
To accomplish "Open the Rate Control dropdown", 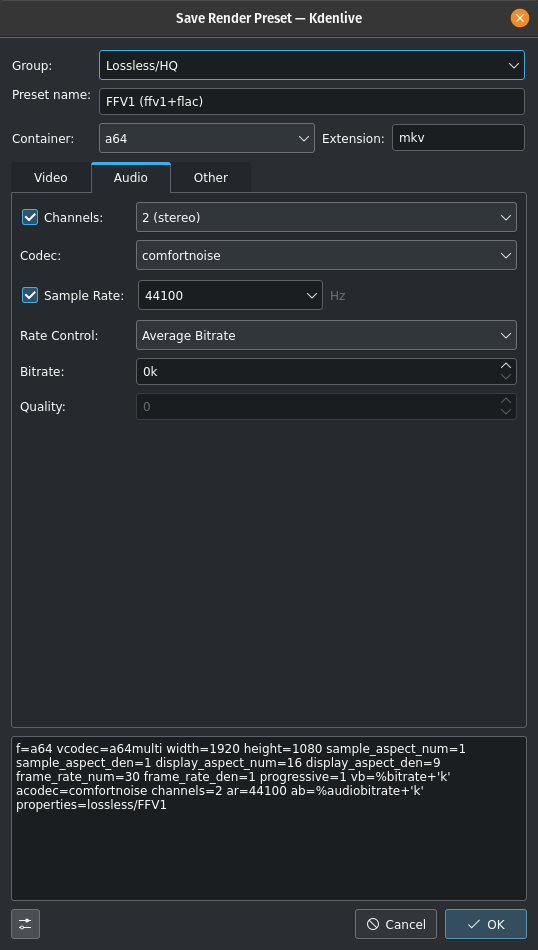I will tap(327, 335).
